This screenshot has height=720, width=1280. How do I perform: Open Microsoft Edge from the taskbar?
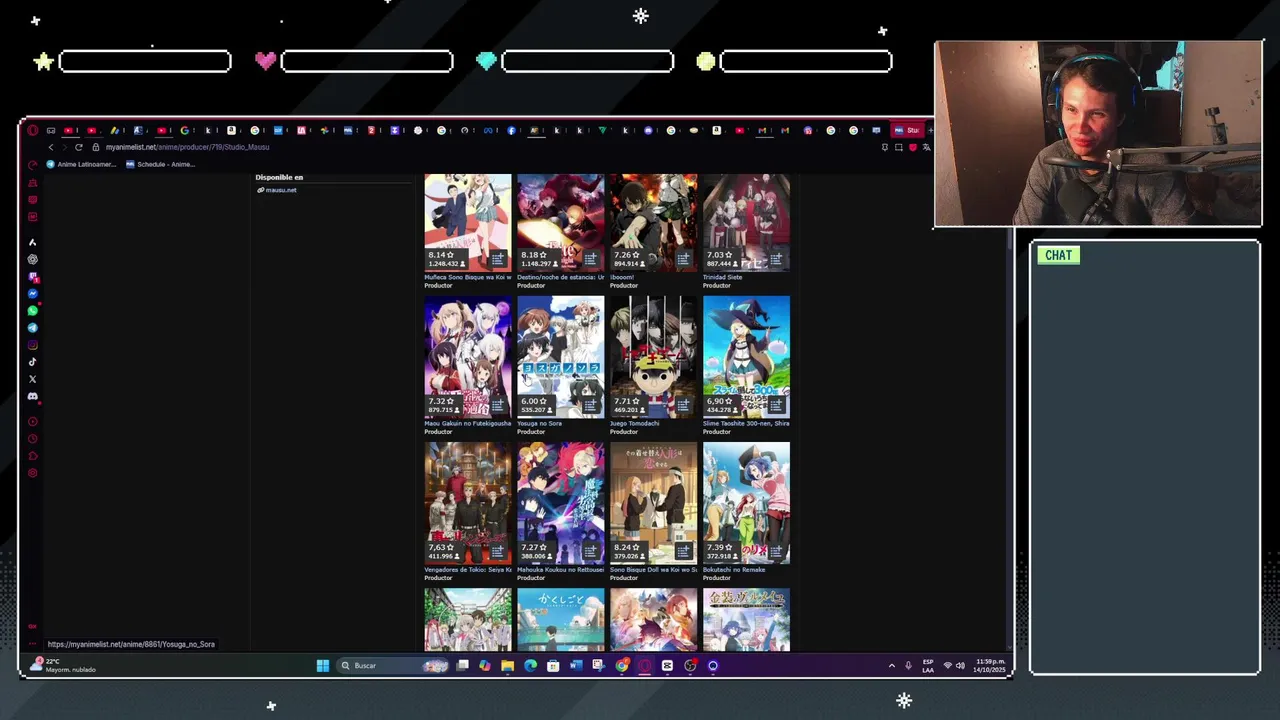(530, 665)
